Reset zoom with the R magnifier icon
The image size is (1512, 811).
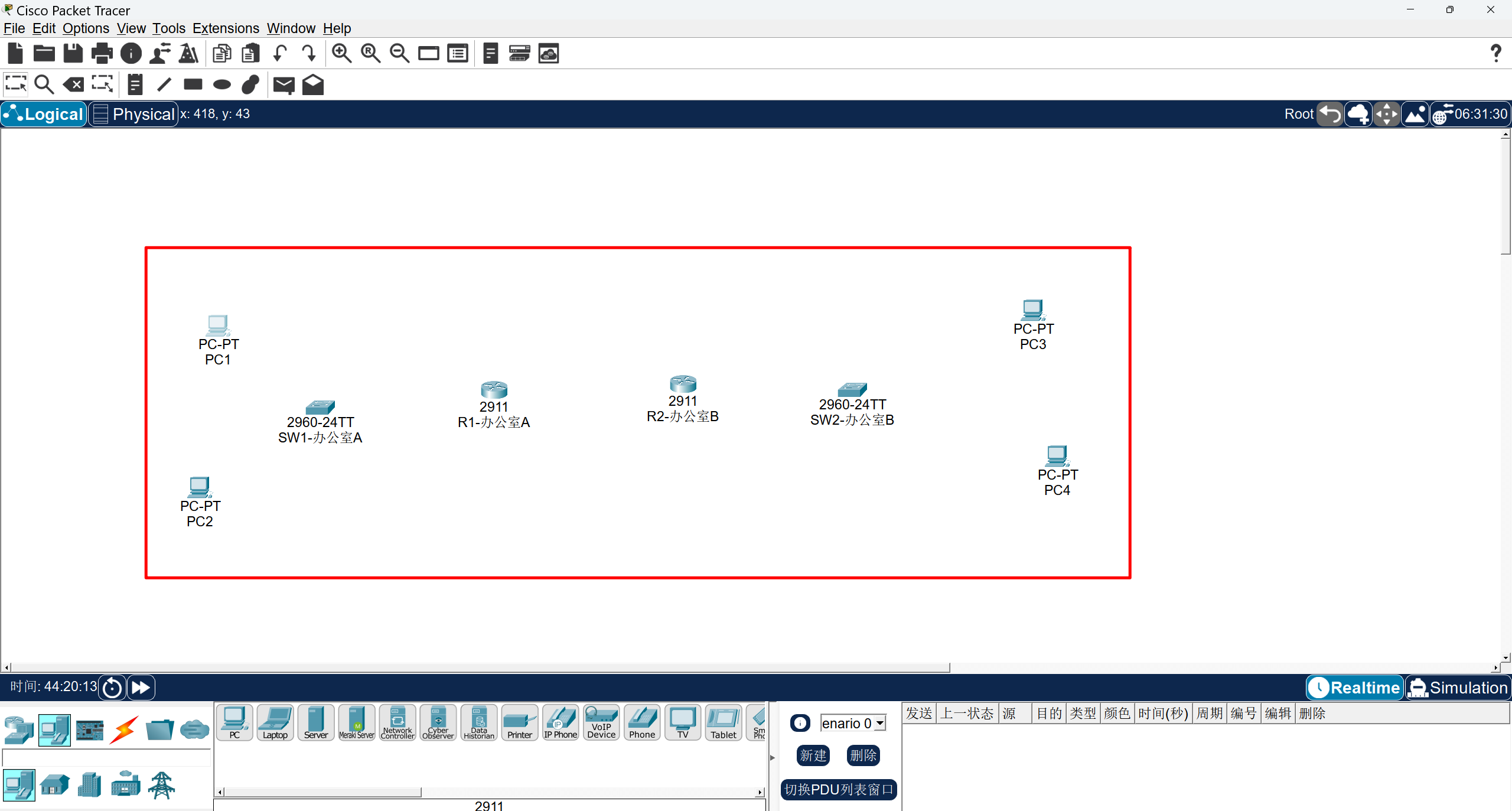(370, 54)
